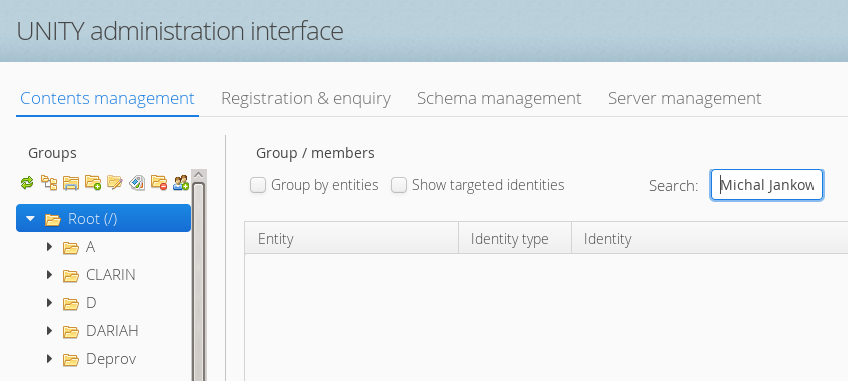Expand the DARIAH group folder
This screenshot has height=381, width=848.
pos(49,331)
